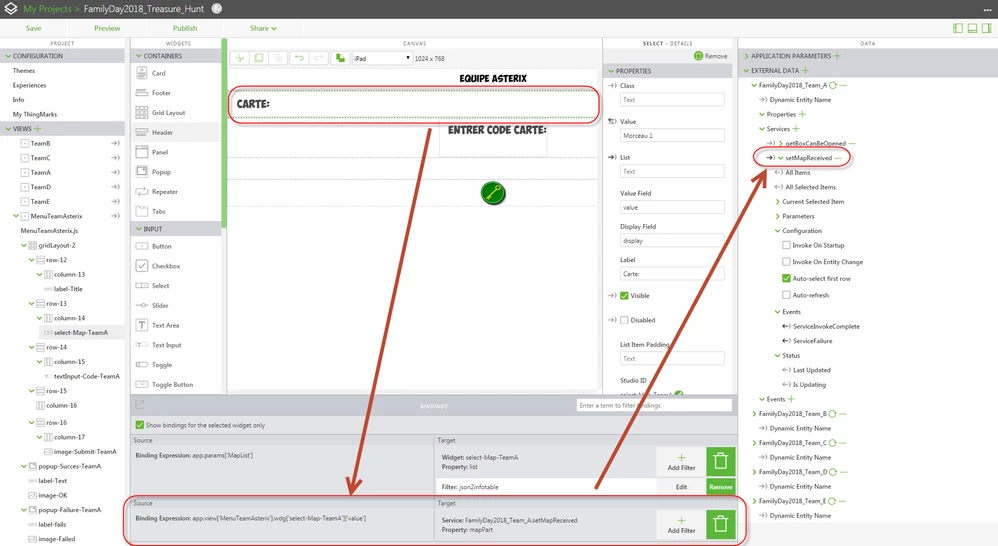The image size is (998, 546).
Task: Open the project info icon beside FamilyDay2018_Treasure_Hunt
Action: (x=216, y=9)
